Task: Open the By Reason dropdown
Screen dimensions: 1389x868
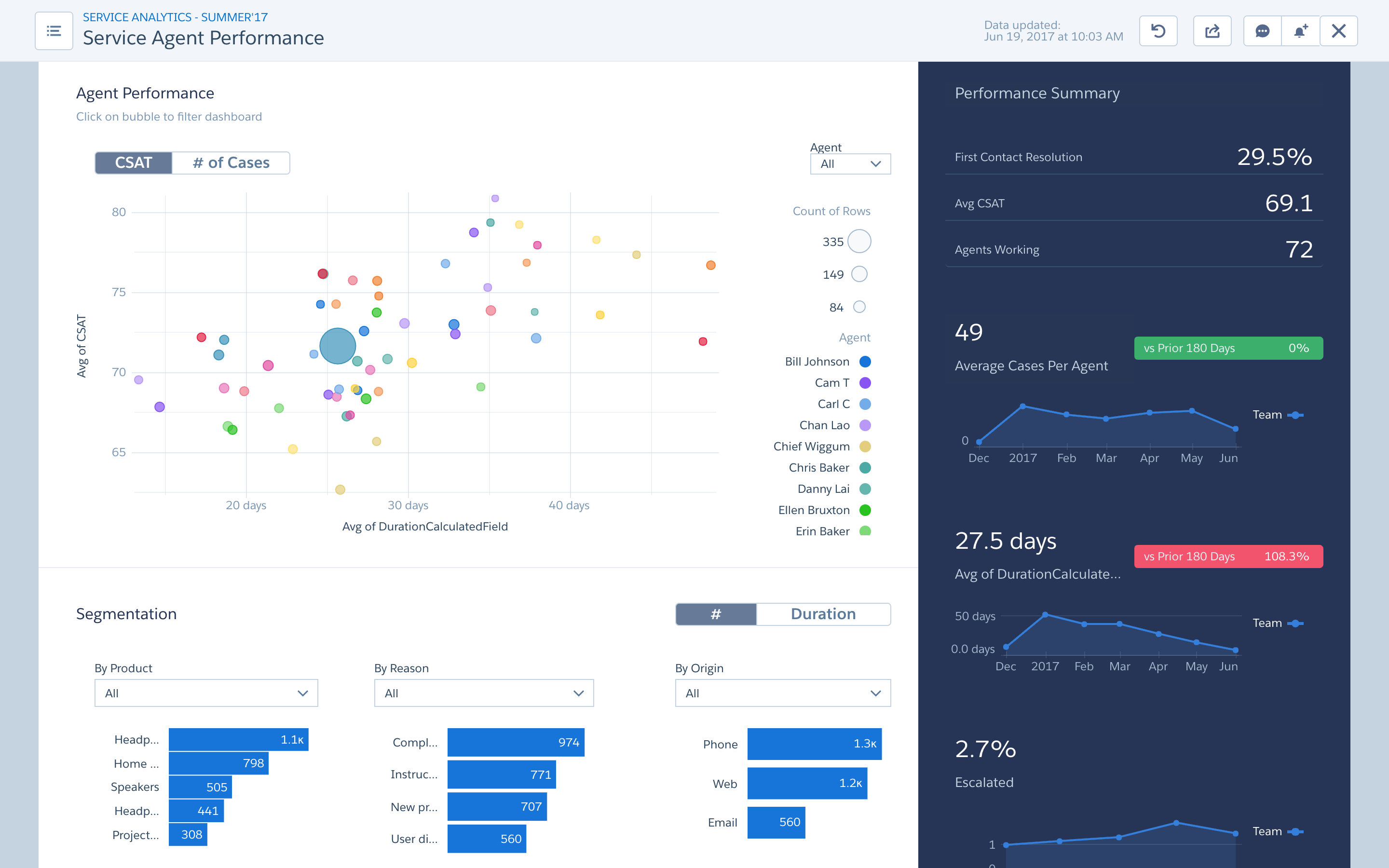Action: pyautogui.click(x=483, y=693)
